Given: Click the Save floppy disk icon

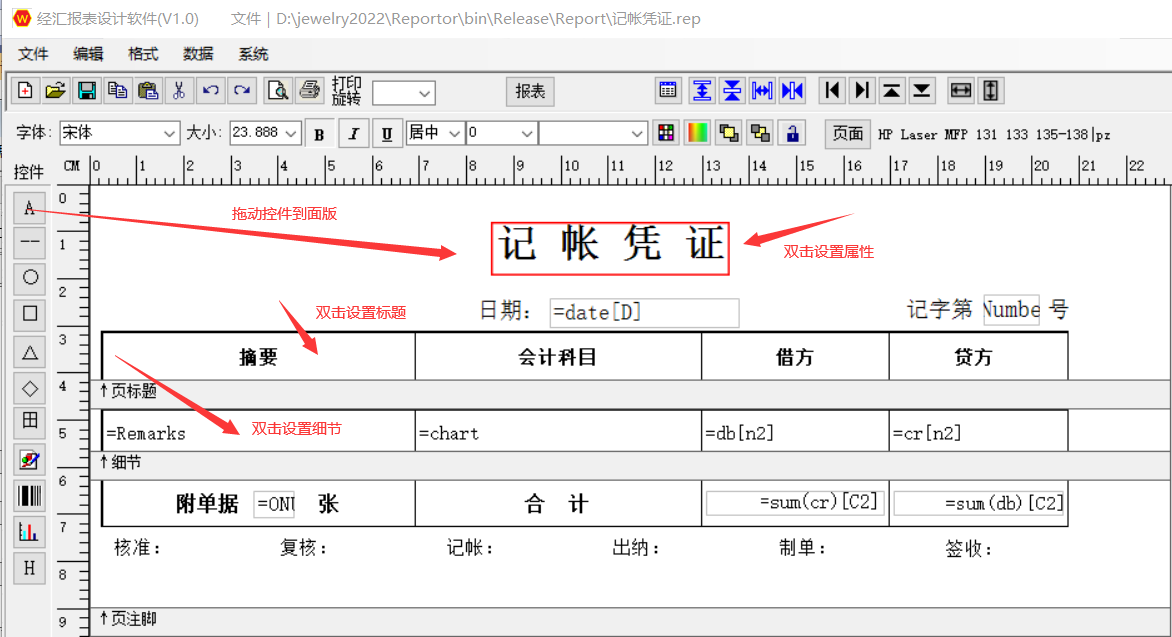Looking at the screenshot, I should 87,91.
